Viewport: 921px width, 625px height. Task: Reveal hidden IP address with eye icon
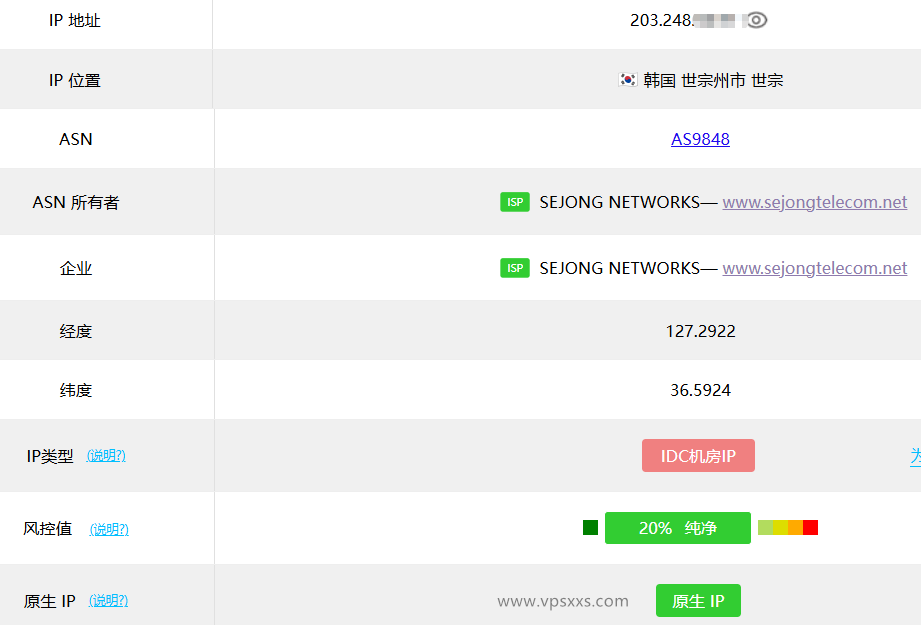click(757, 21)
